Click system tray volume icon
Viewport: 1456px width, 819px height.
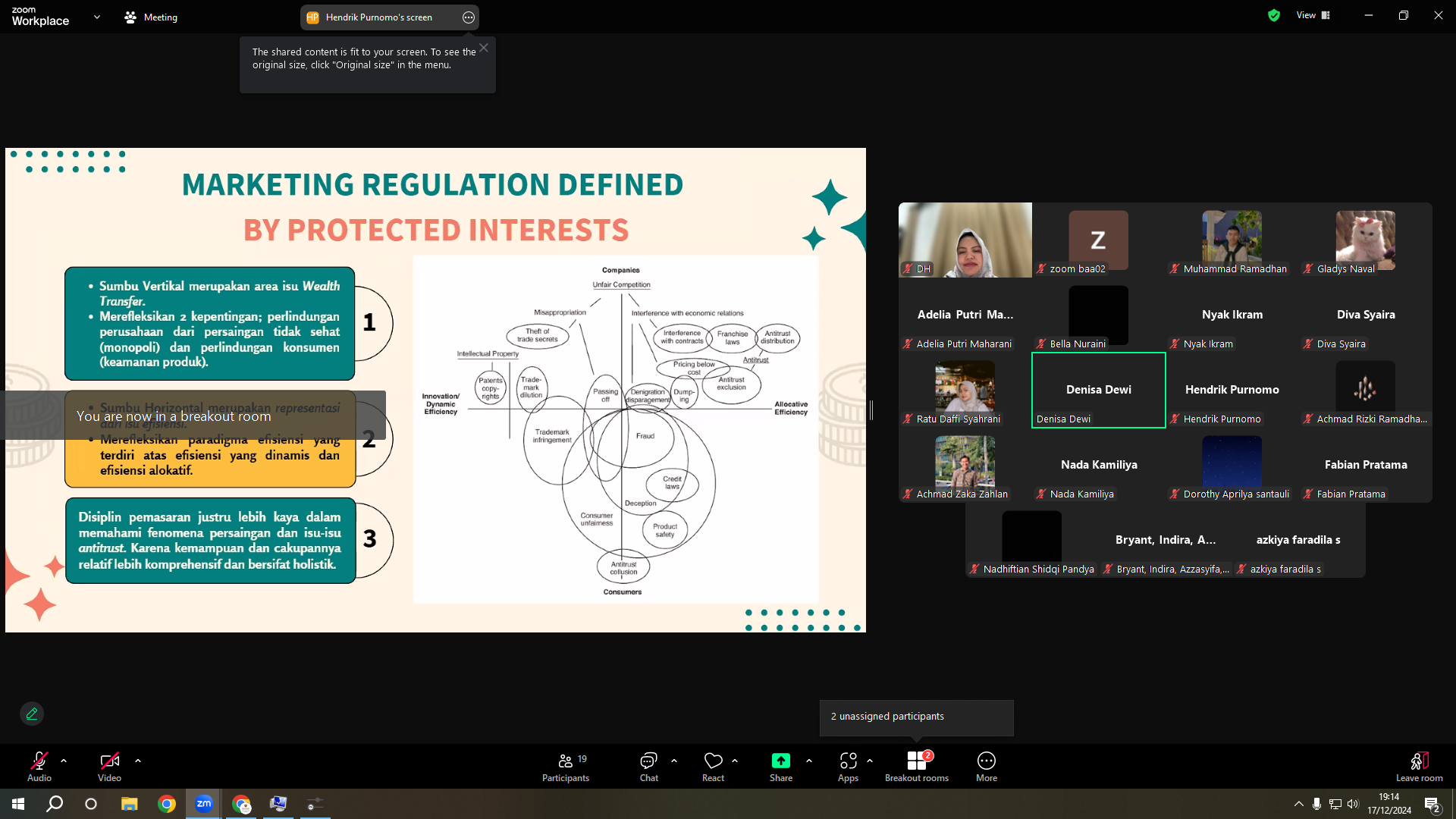click(1353, 804)
